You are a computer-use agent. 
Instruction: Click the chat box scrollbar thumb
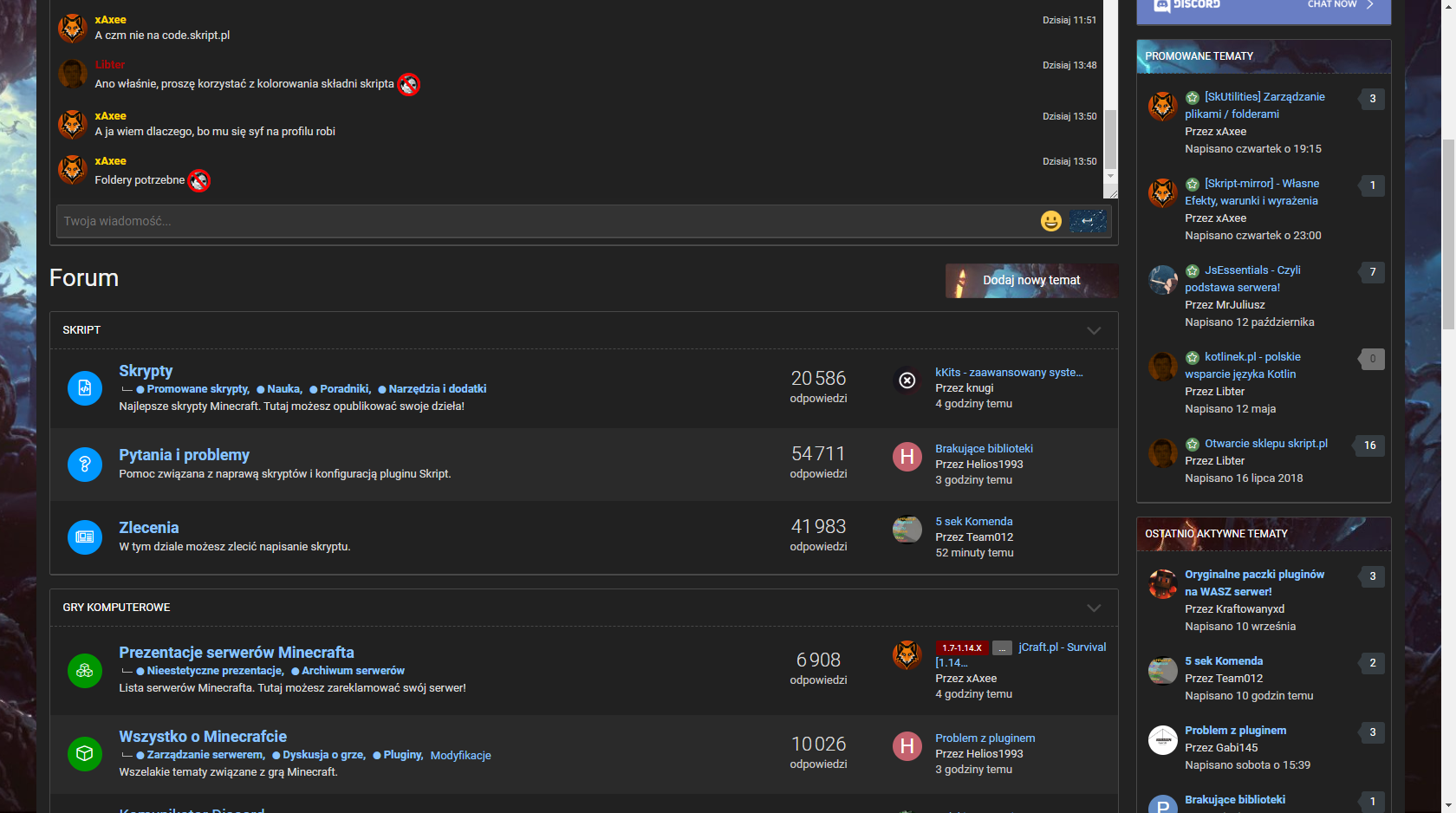pos(1110,139)
